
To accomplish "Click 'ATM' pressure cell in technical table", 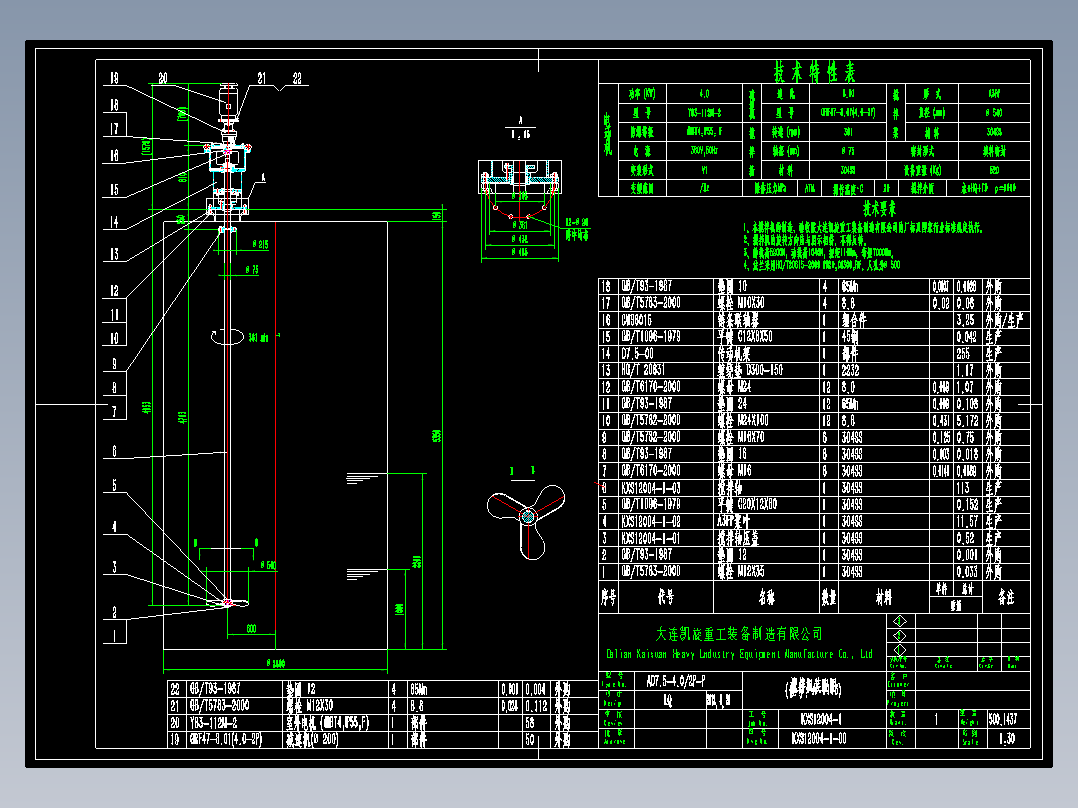I will [x=811, y=188].
